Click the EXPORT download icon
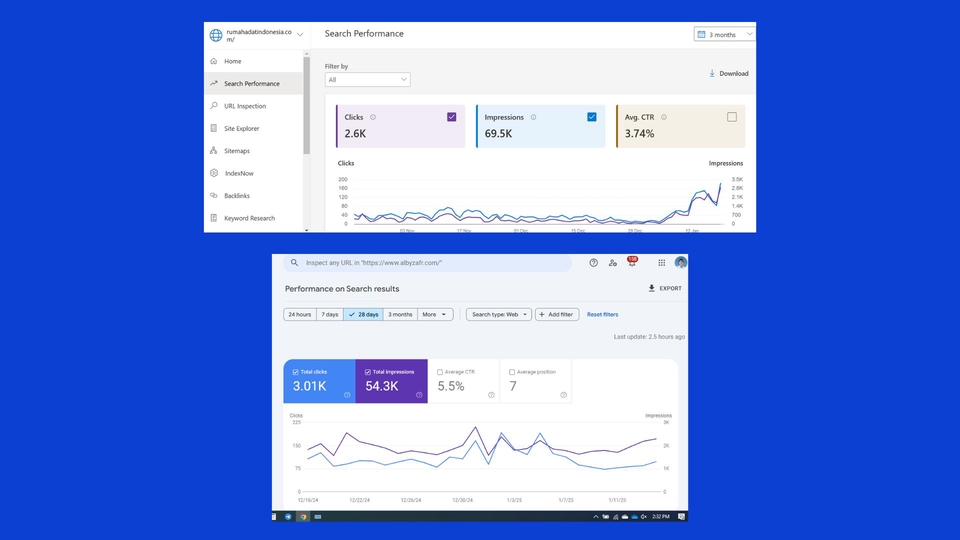Screen dimensions: 960x540 (651, 288)
